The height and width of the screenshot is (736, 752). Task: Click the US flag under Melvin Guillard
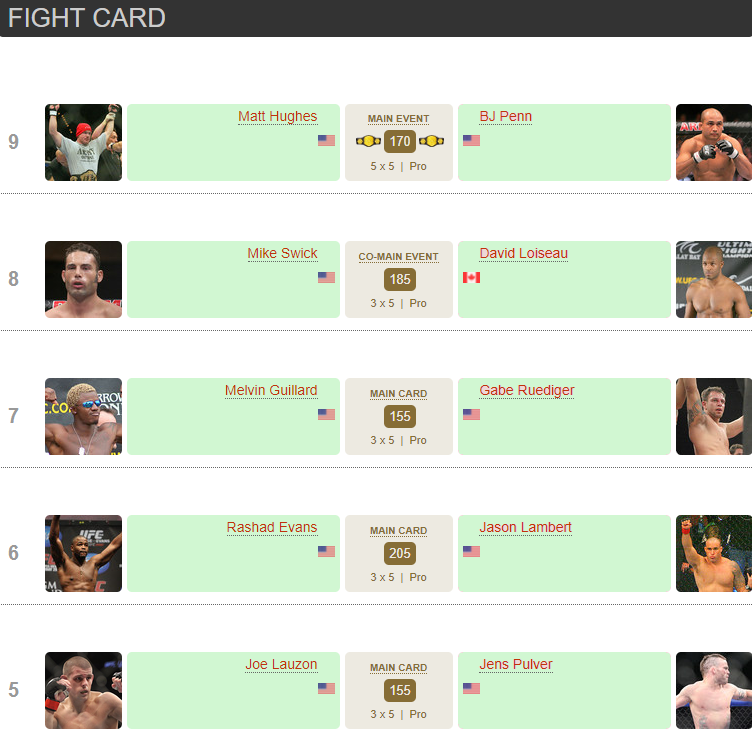tap(326, 414)
